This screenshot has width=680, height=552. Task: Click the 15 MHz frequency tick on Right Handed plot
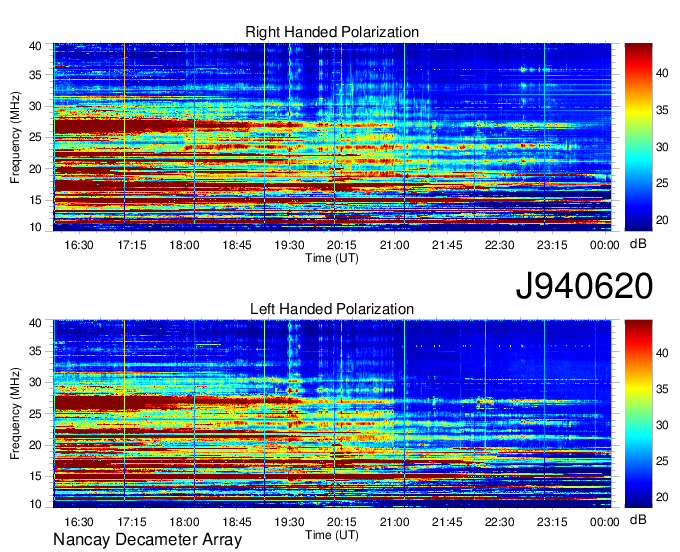click(35, 200)
